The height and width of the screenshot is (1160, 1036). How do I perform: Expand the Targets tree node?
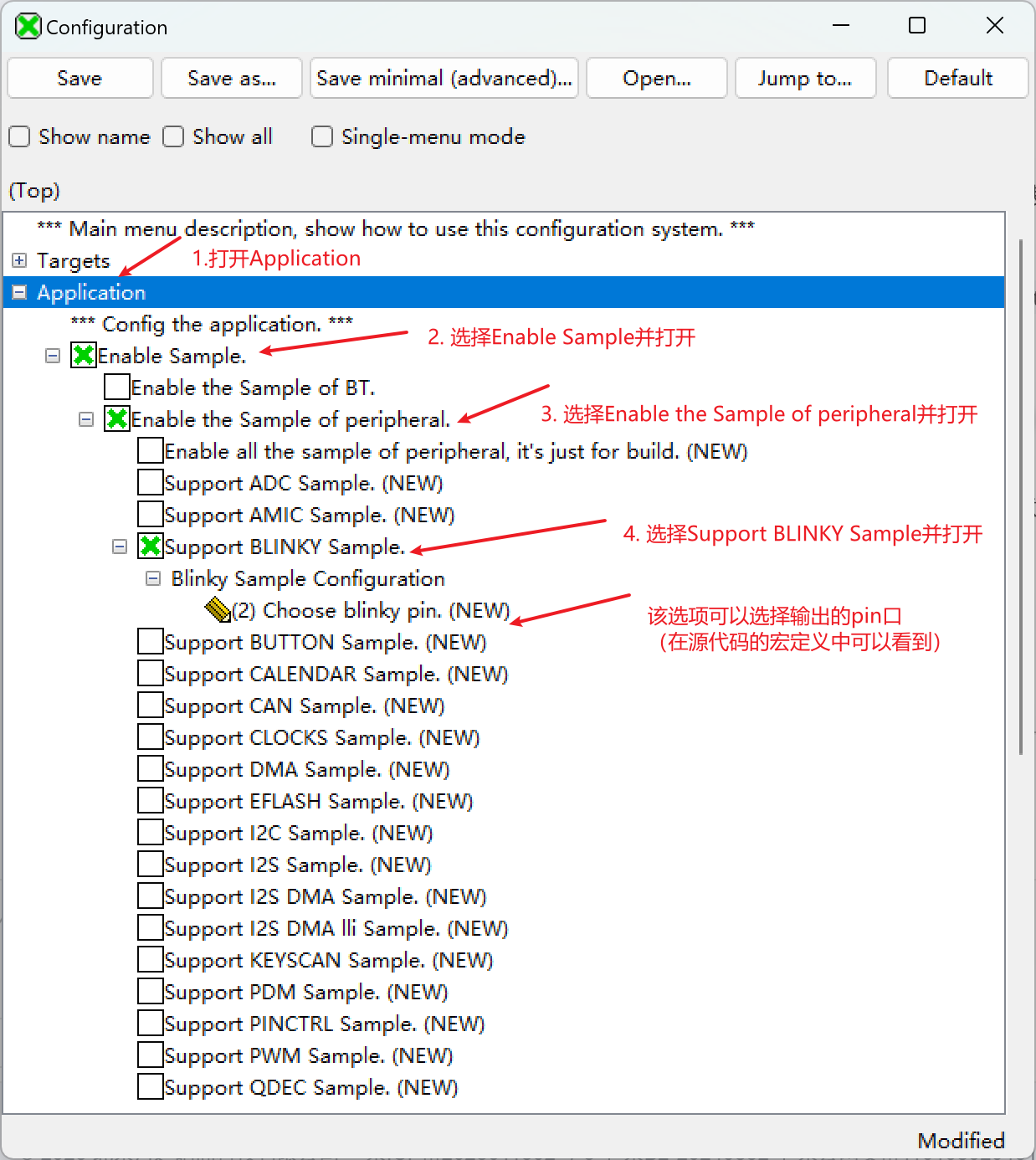click(19, 260)
